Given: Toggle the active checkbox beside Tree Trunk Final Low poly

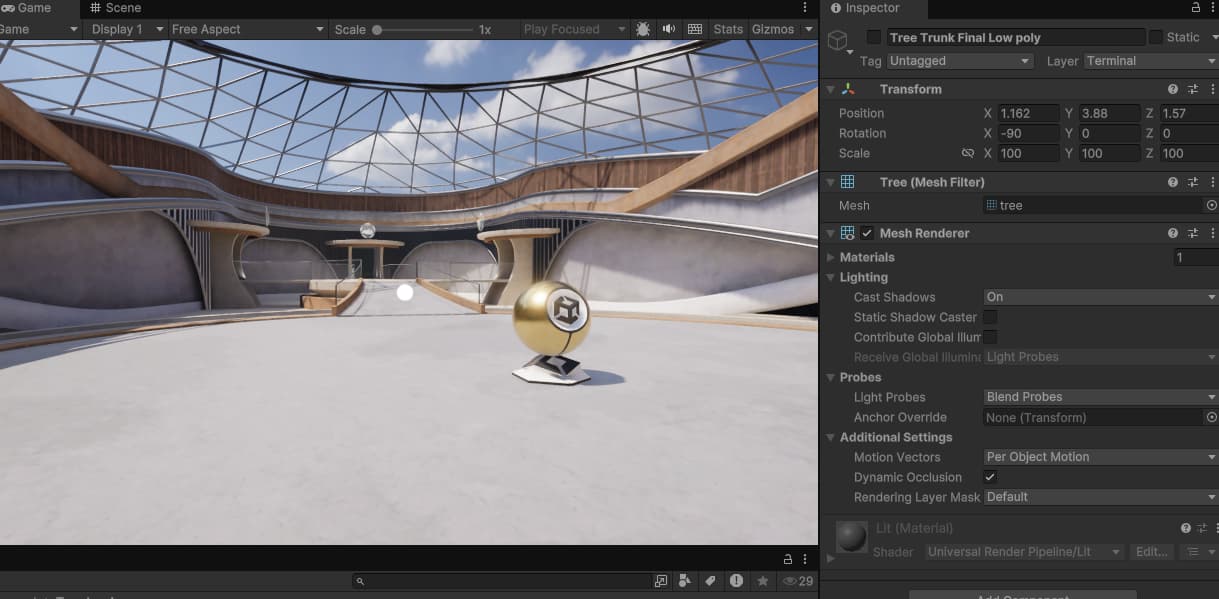Looking at the screenshot, I should coord(874,36).
